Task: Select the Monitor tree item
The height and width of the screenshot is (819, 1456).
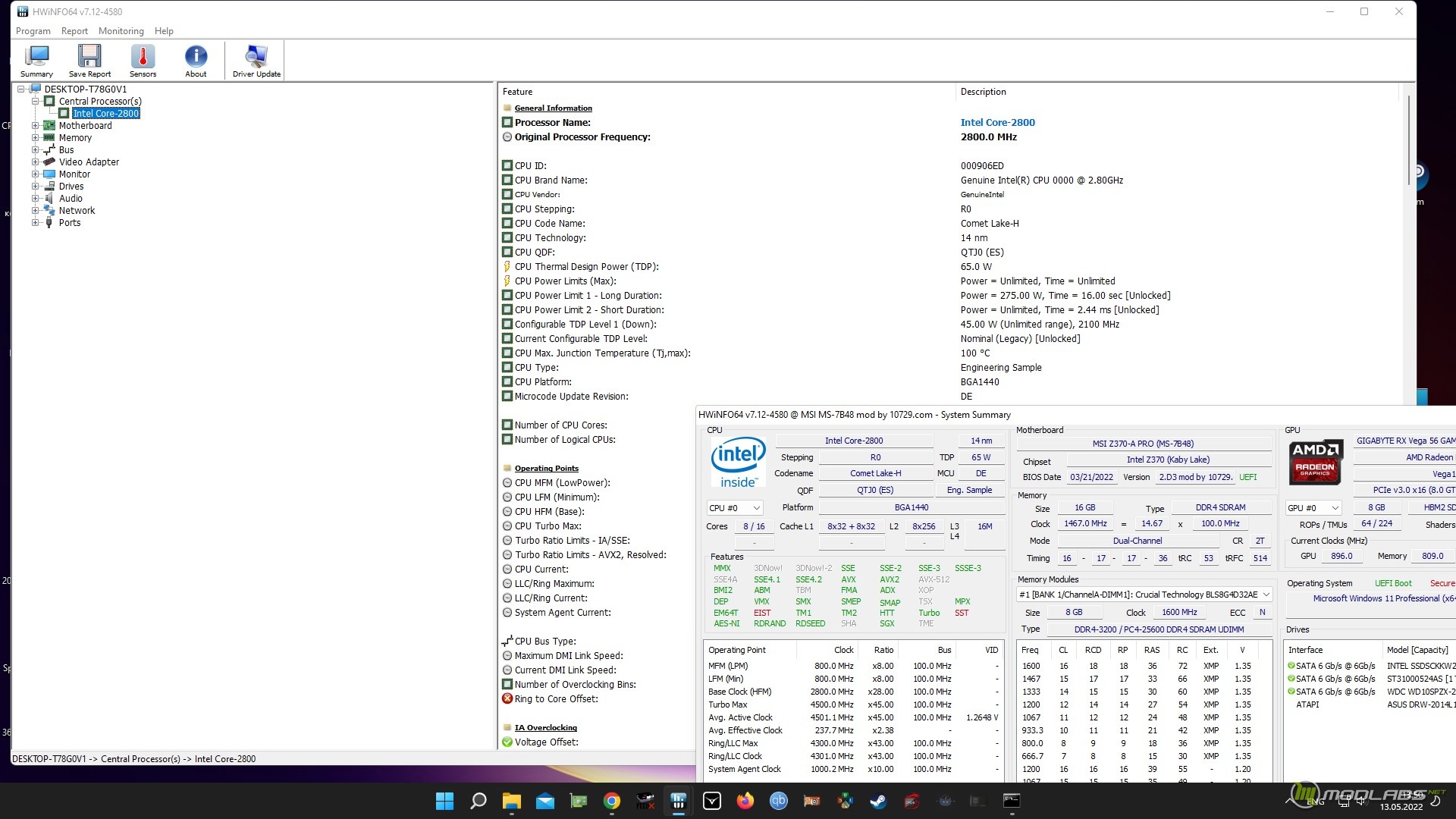Action: click(74, 174)
